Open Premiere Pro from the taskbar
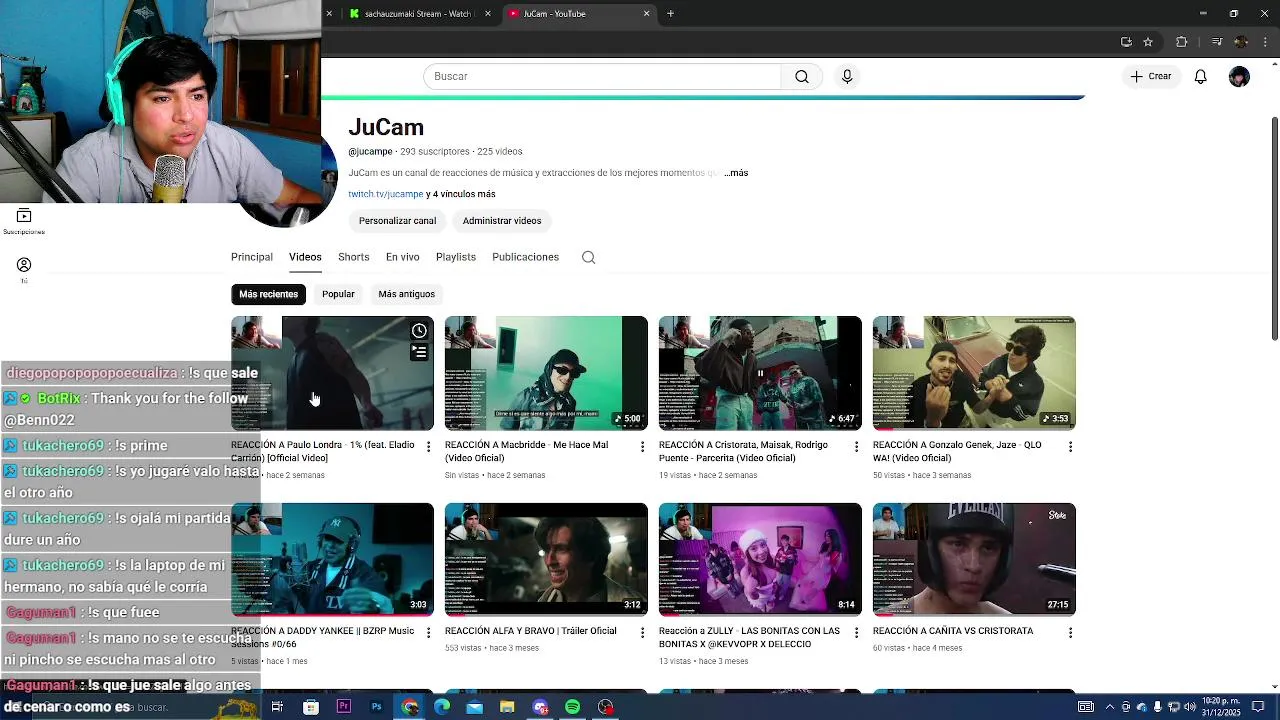The height and width of the screenshot is (720, 1280). tap(344, 706)
